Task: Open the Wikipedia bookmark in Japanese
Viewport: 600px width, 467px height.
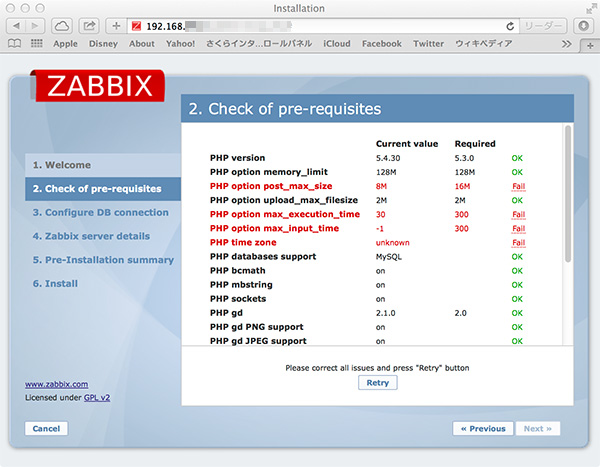Action: tap(483, 44)
